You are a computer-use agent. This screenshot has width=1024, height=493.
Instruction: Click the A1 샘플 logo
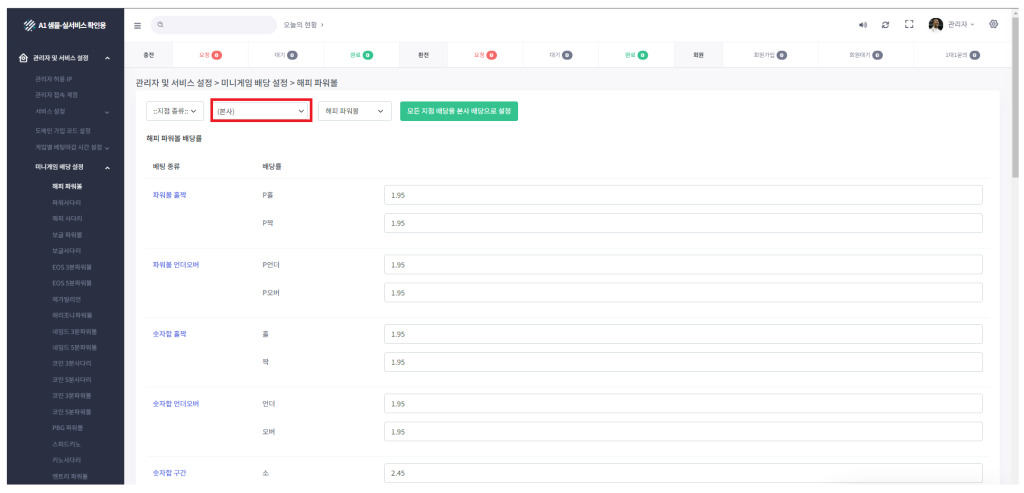pyautogui.click(x=62, y=24)
